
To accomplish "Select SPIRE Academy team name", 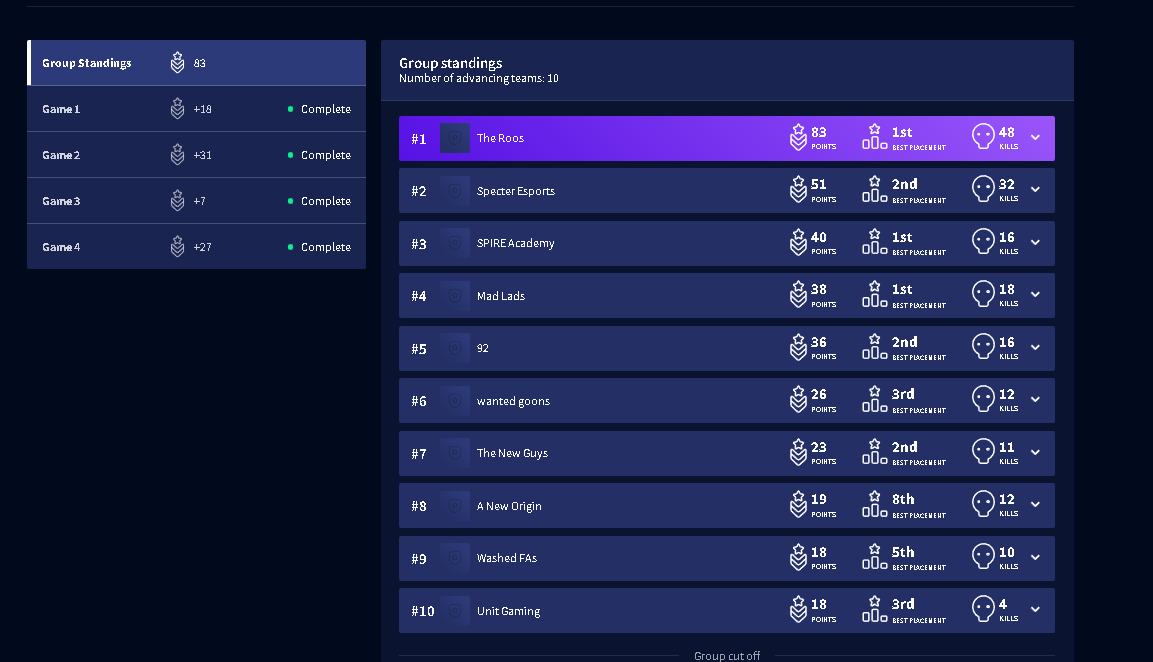I will click(515, 243).
